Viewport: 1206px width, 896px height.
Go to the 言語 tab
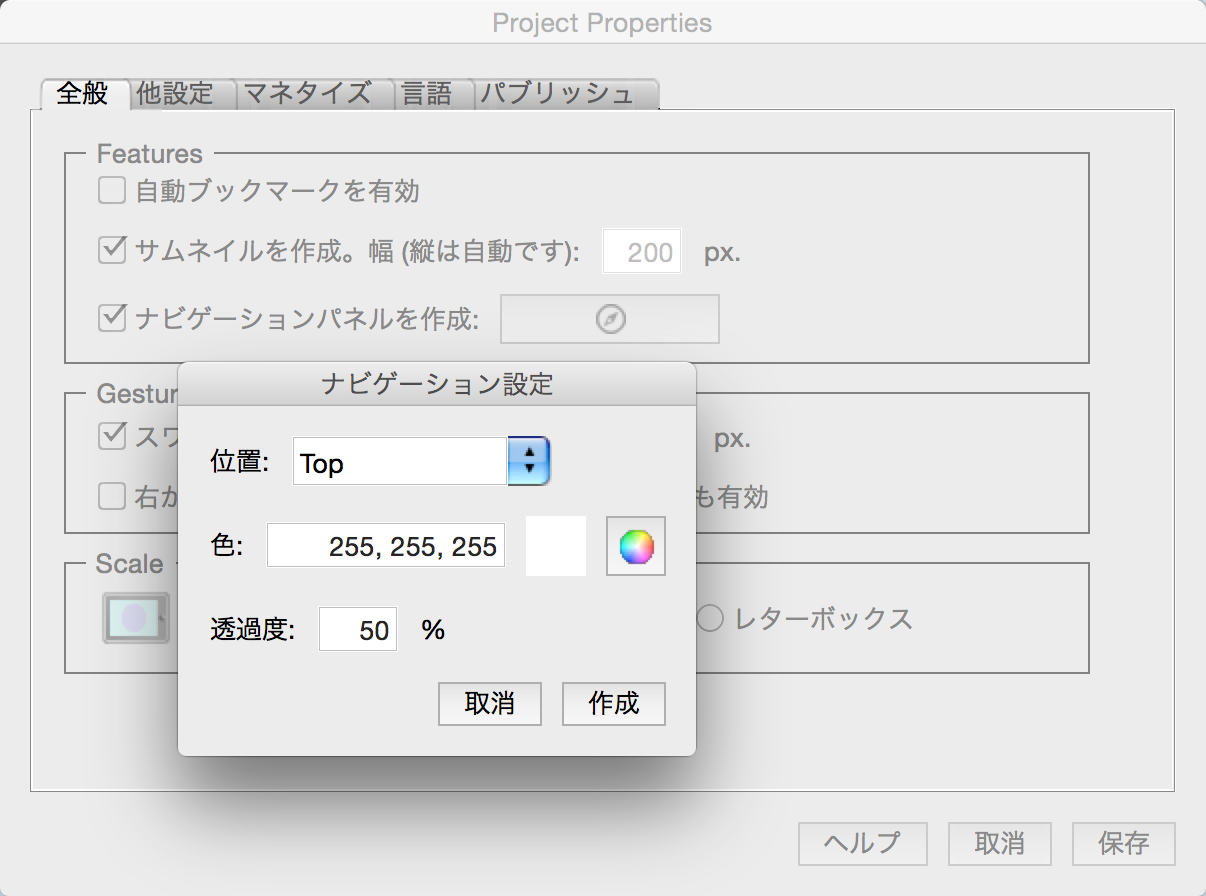click(x=427, y=94)
